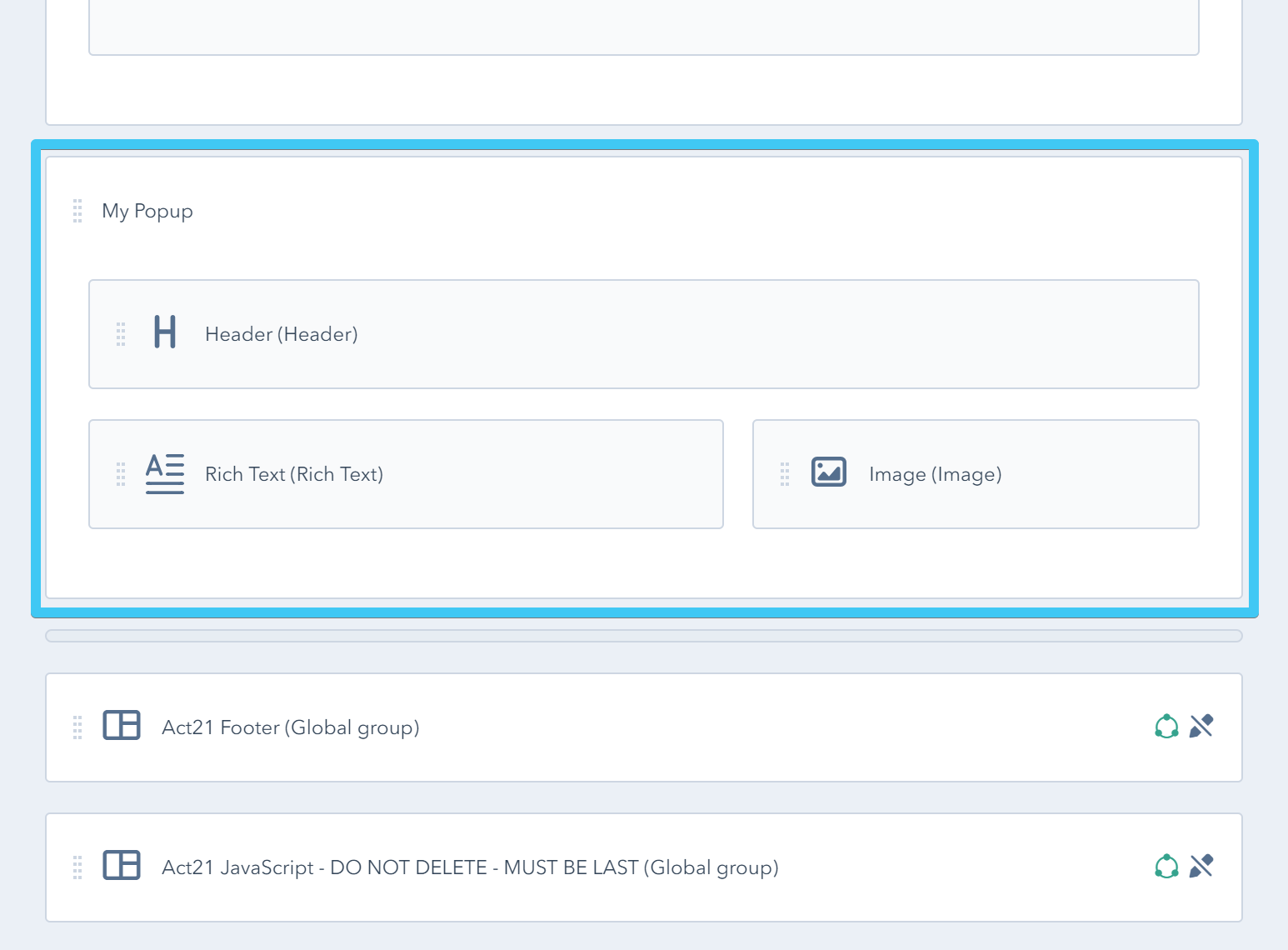Screen dimensions: 1288x950
Task: Click the Image module's picture icon
Action: tap(828, 472)
